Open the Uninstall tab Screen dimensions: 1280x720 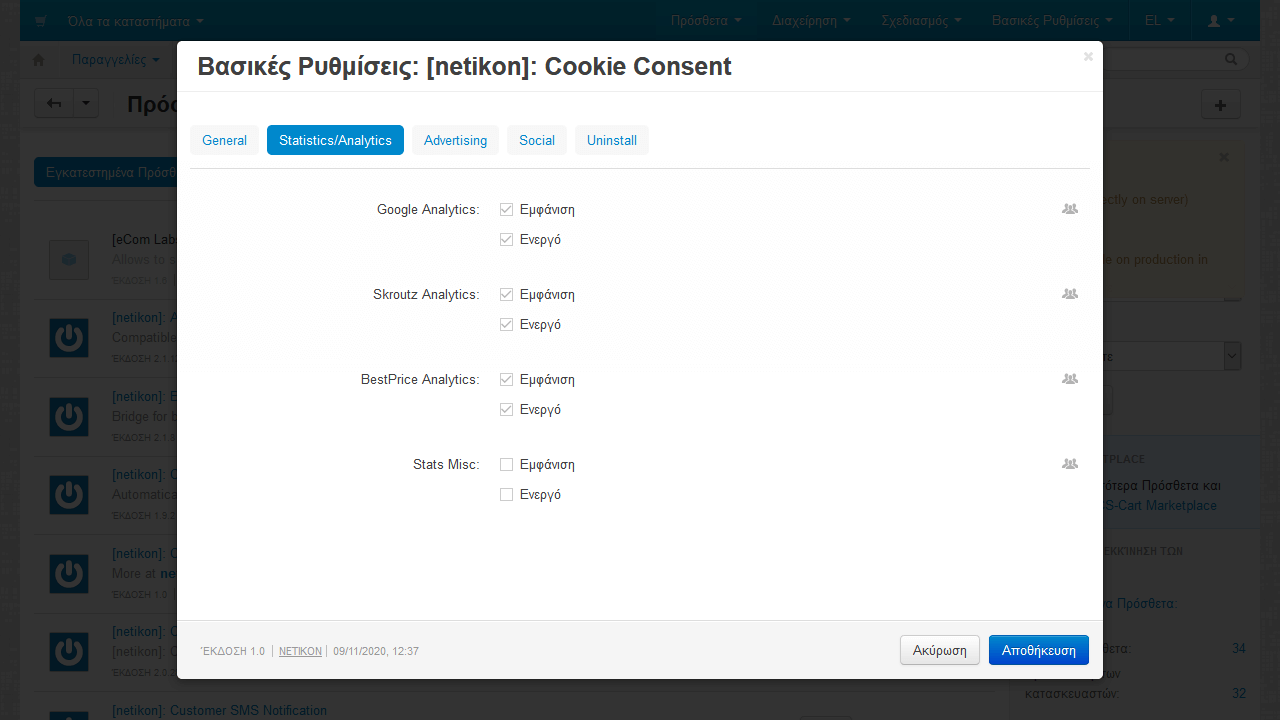(612, 140)
